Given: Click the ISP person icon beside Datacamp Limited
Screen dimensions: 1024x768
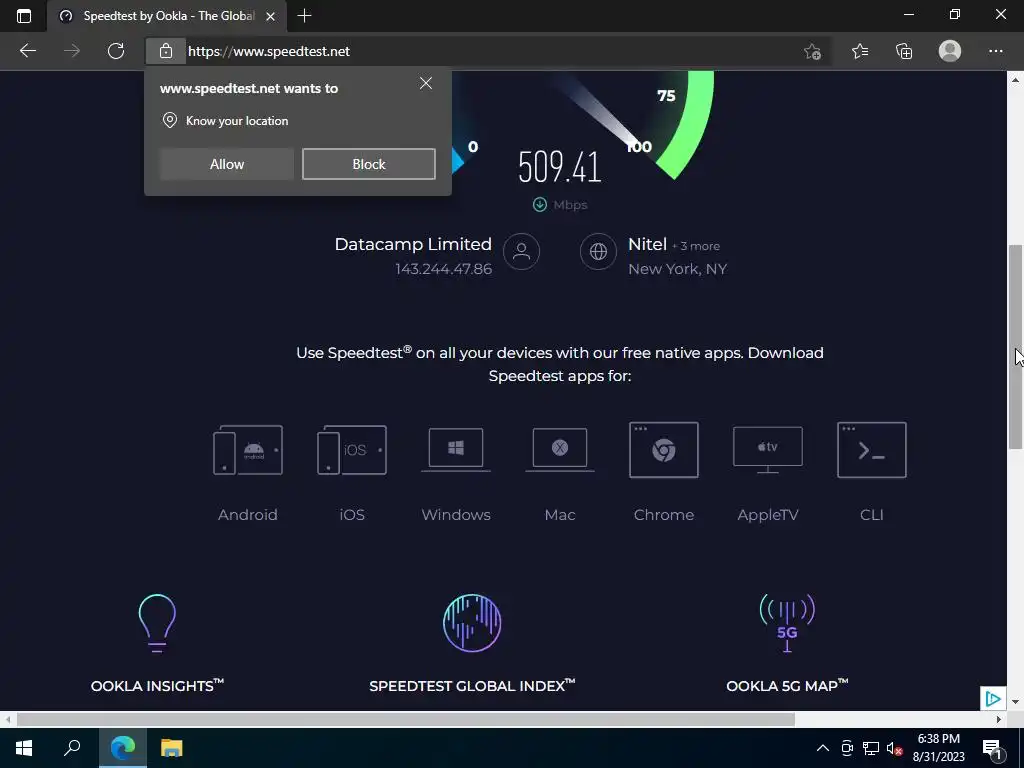Looking at the screenshot, I should coord(521,251).
